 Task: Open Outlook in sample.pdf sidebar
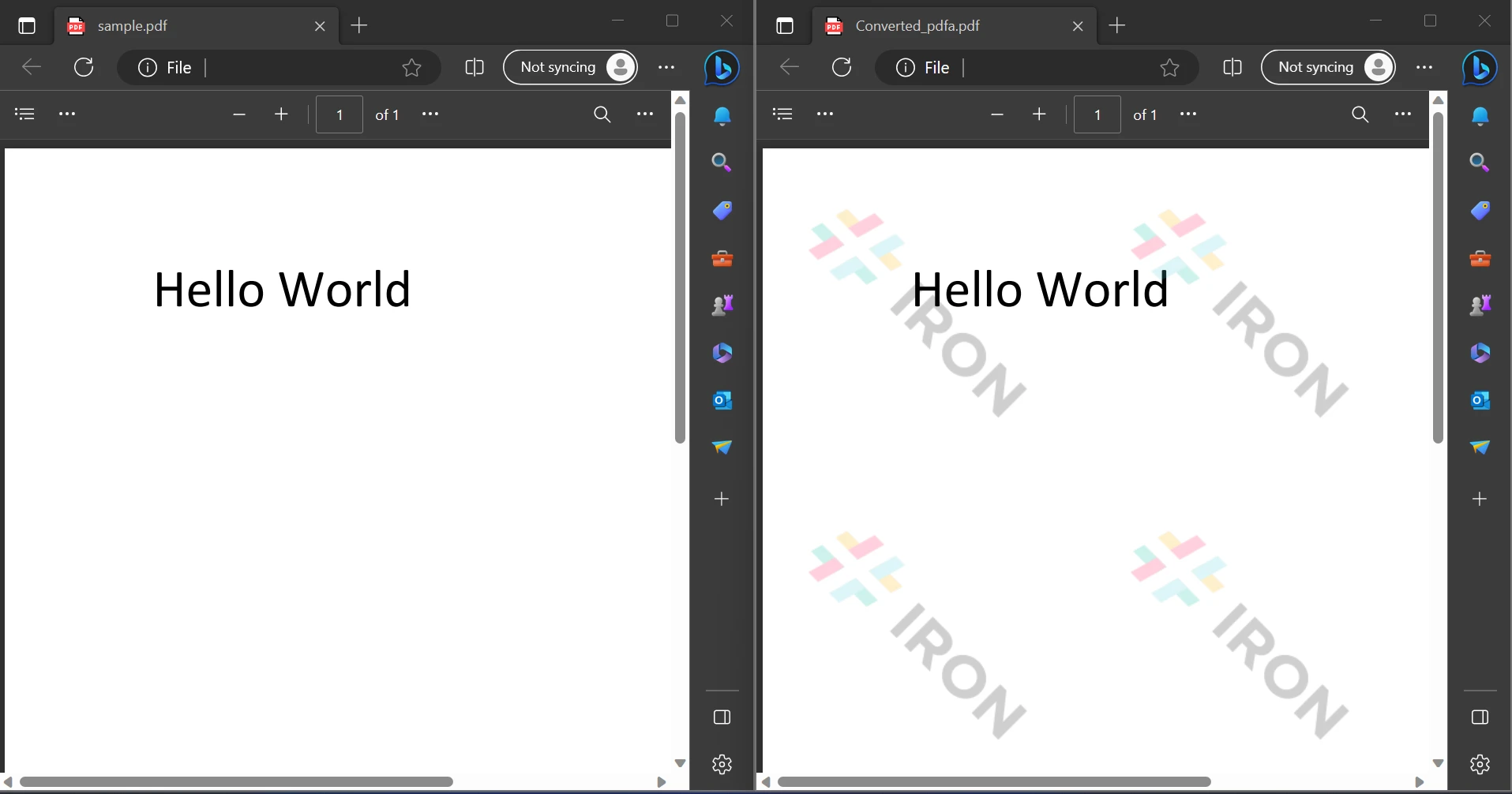pos(722,401)
